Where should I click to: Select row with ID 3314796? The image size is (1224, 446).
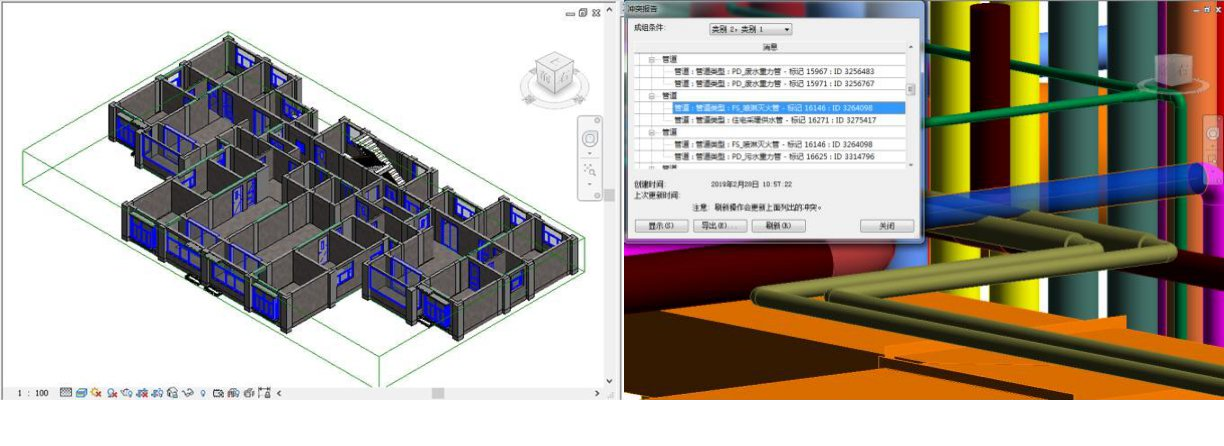[774, 157]
